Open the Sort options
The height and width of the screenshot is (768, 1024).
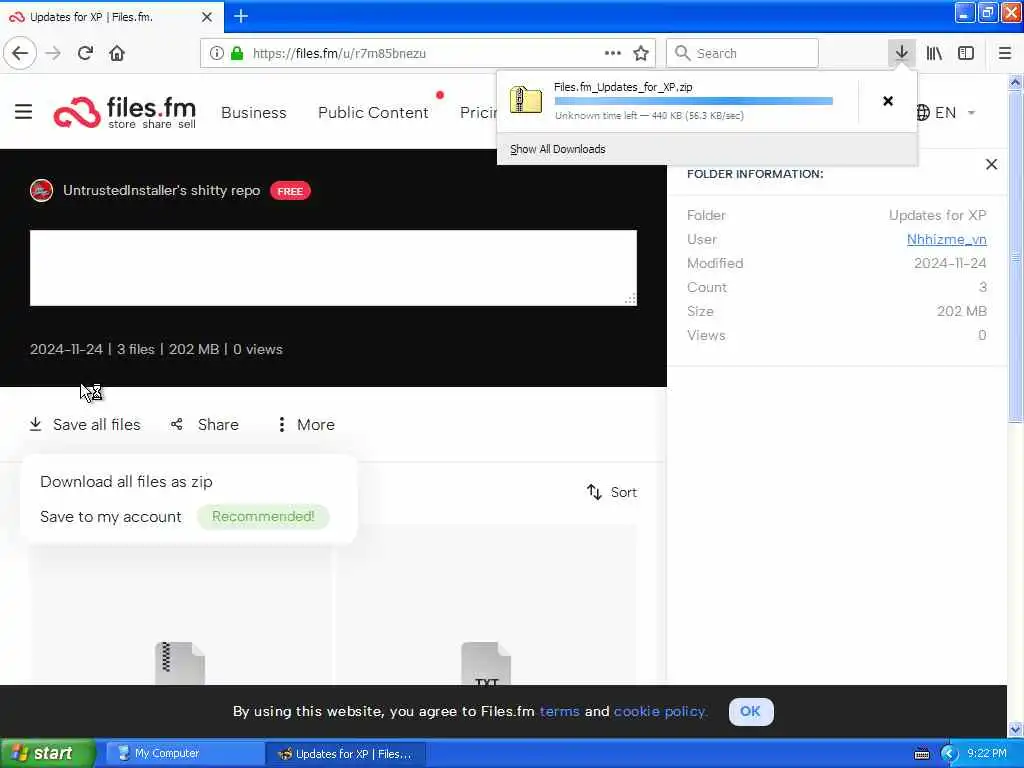[x=612, y=492]
